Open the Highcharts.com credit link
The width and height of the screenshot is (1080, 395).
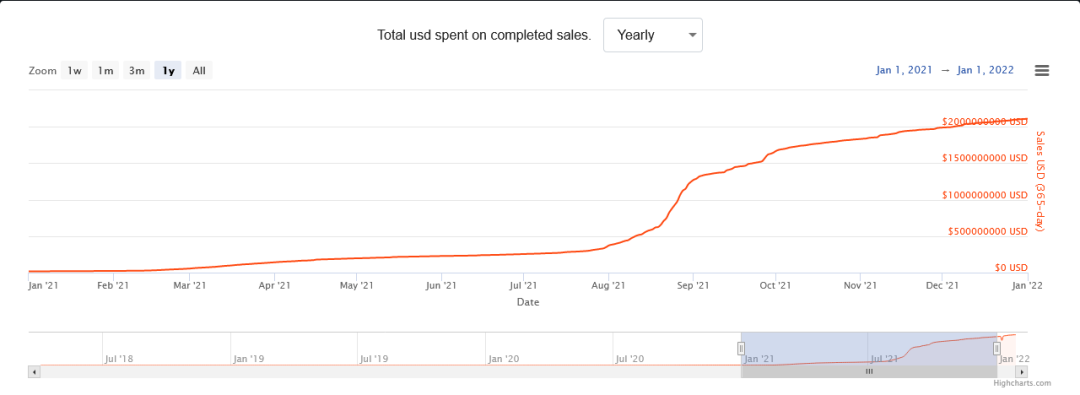click(1021, 383)
